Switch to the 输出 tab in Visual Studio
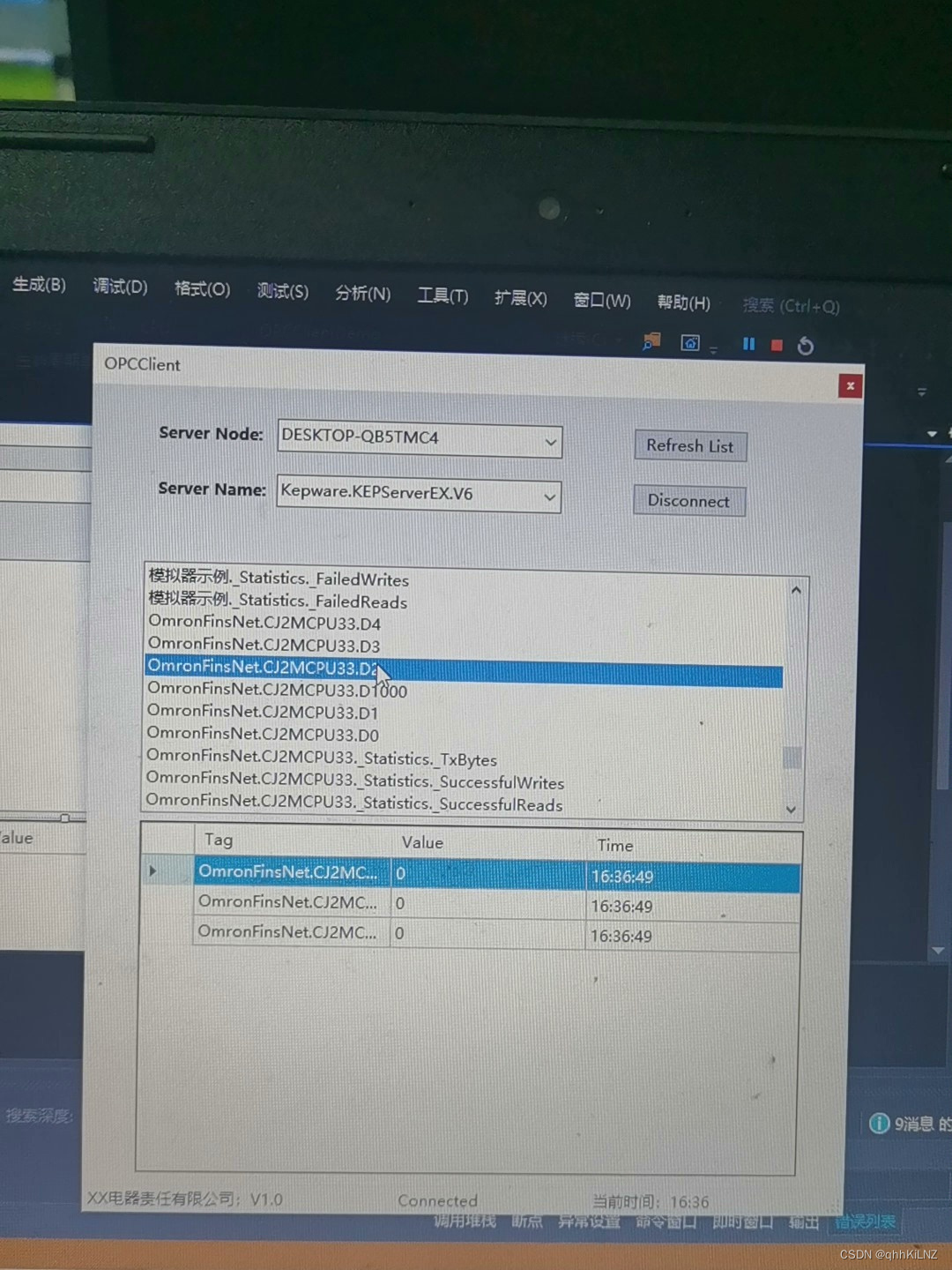This screenshot has width=952, height=1270. point(803,1221)
